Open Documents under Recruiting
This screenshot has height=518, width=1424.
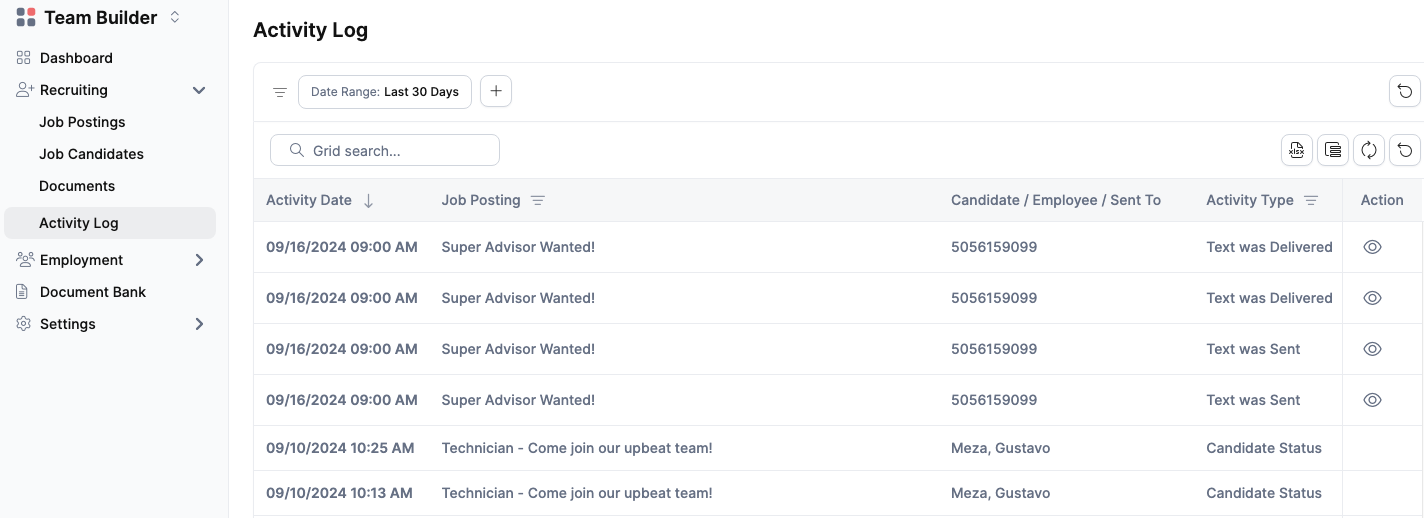tap(77, 186)
